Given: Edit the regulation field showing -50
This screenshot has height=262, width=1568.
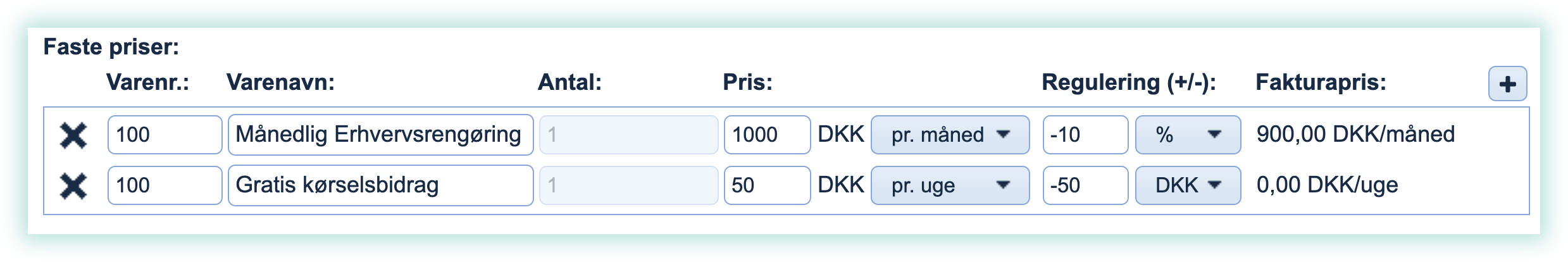Looking at the screenshot, I should tap(1085, 185).
